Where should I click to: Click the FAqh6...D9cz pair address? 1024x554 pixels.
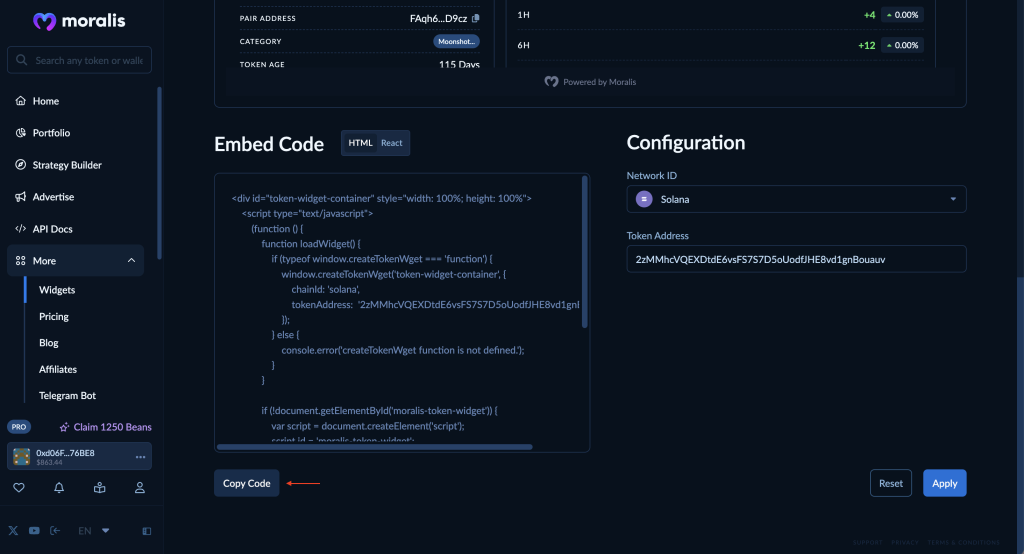(438, 18)
